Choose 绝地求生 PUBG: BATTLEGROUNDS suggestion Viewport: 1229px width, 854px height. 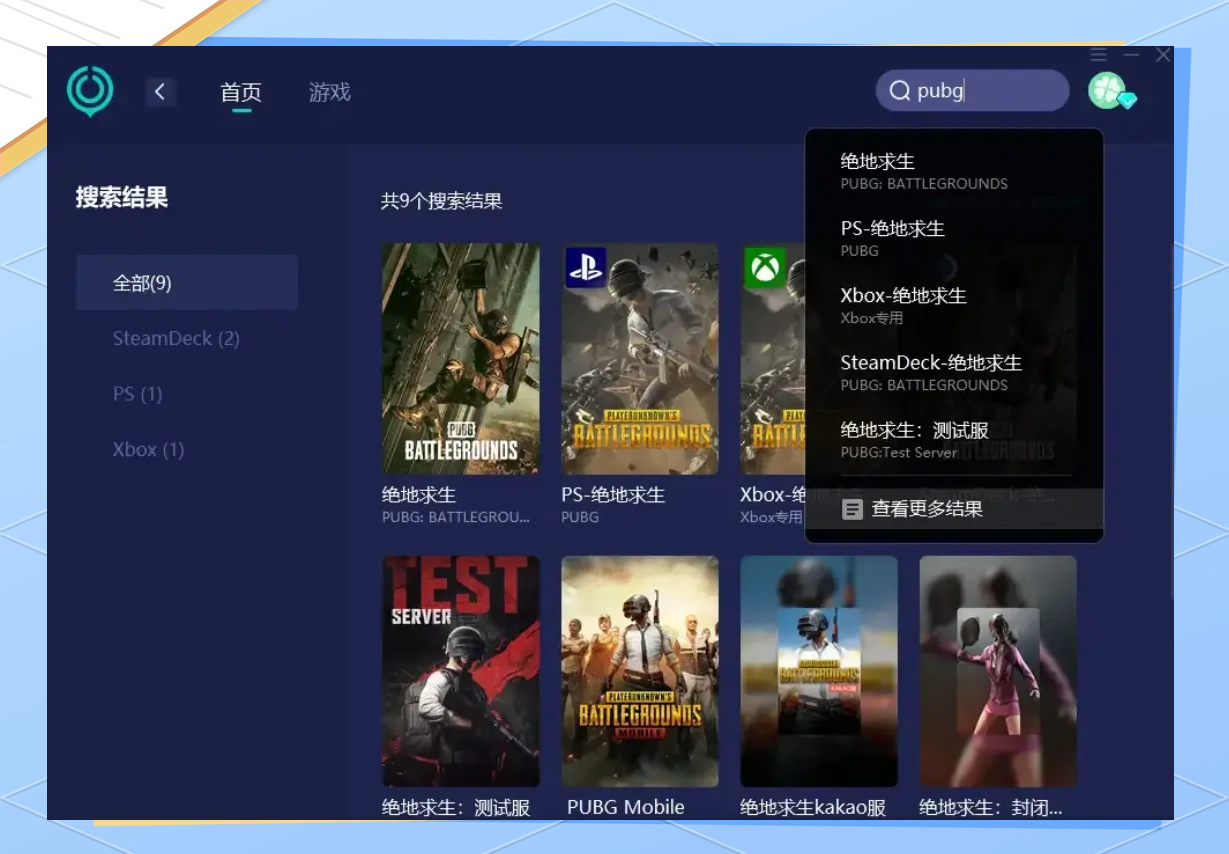click(954, 171)
